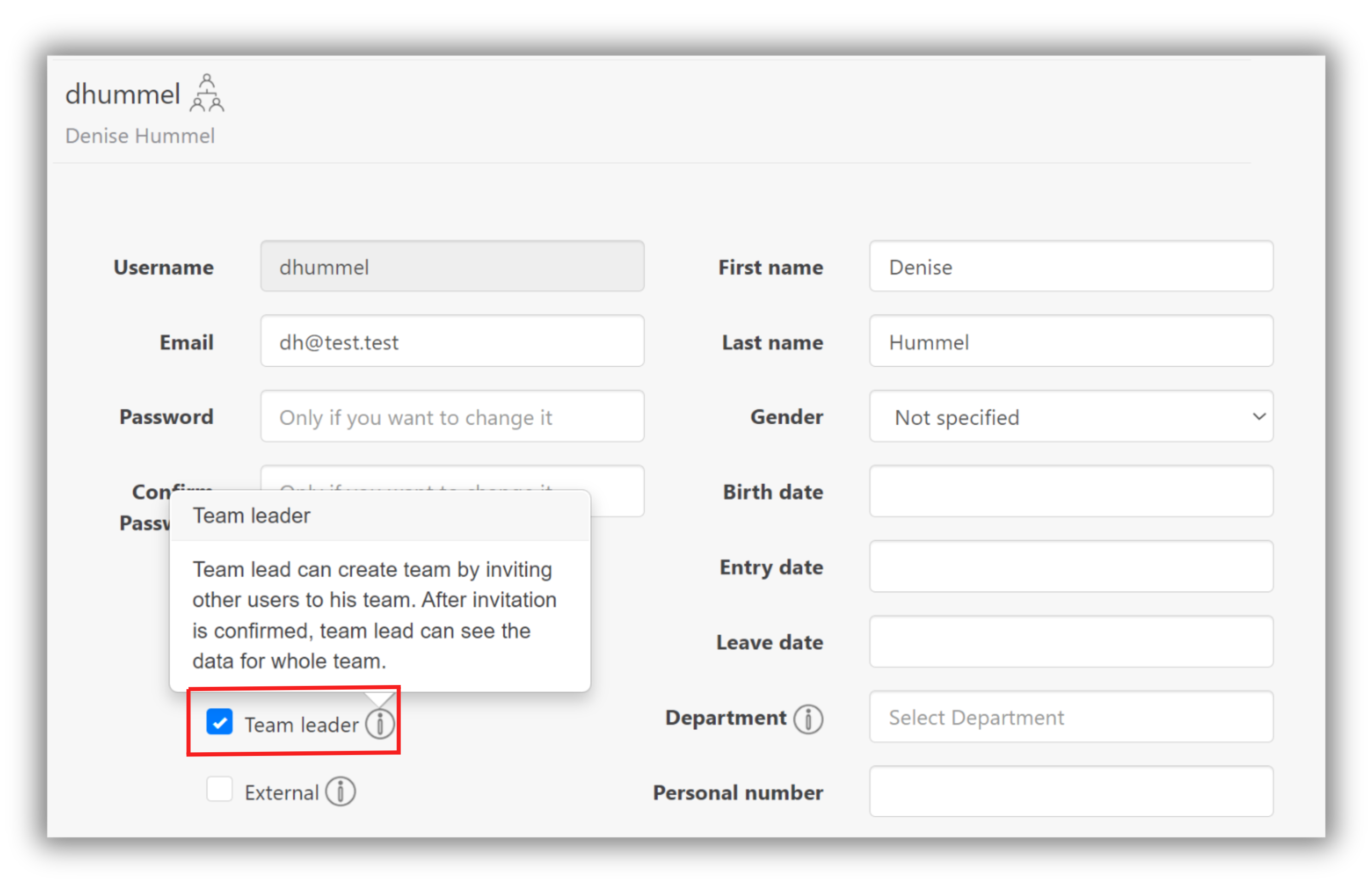
Task: Select the Birth date field
Action: click(1071, 492)
